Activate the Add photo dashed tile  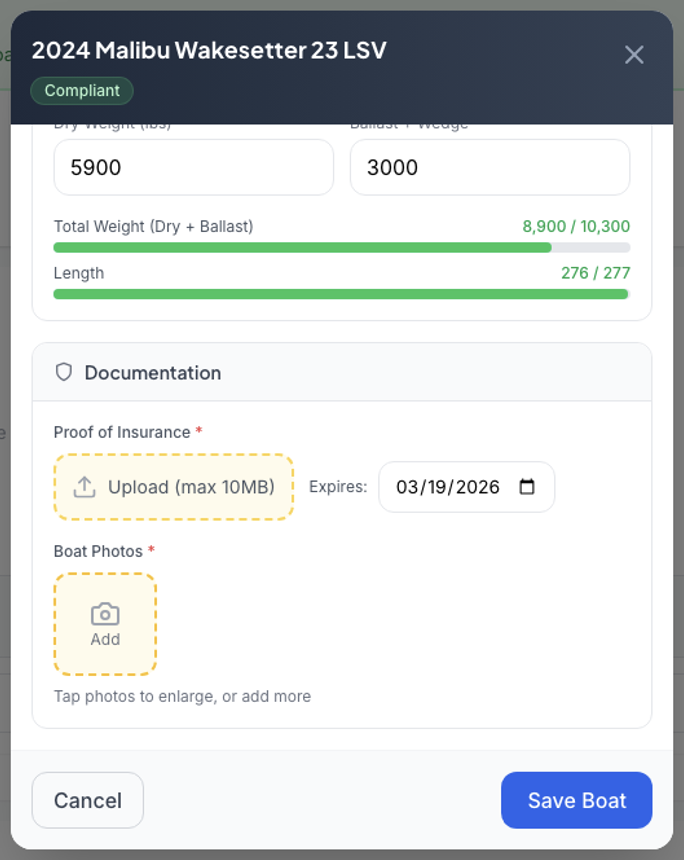point(105,623)
